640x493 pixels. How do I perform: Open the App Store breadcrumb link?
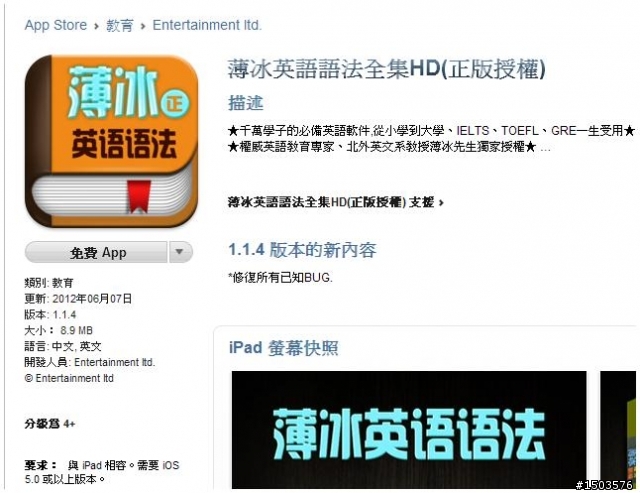[x=56, y=25]
